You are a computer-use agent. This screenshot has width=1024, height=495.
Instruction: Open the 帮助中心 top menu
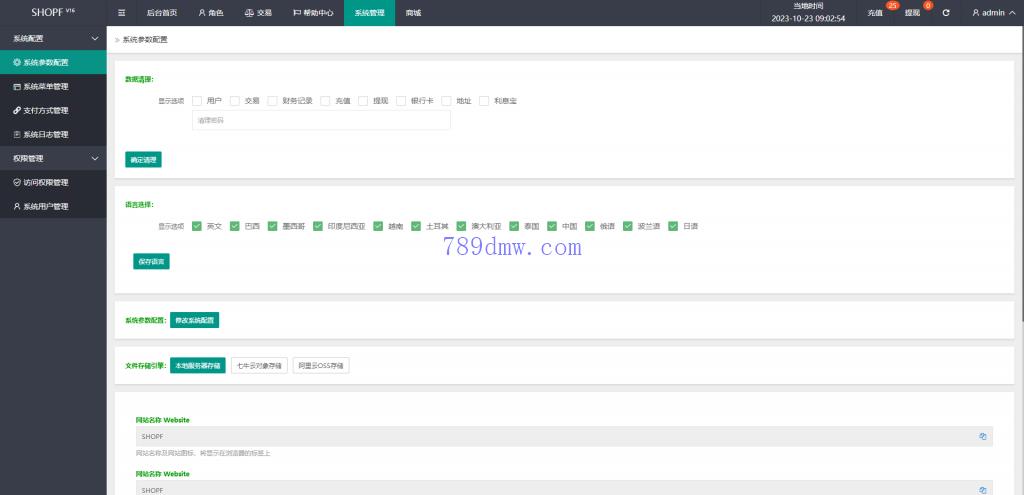click(x=313, y=13)
